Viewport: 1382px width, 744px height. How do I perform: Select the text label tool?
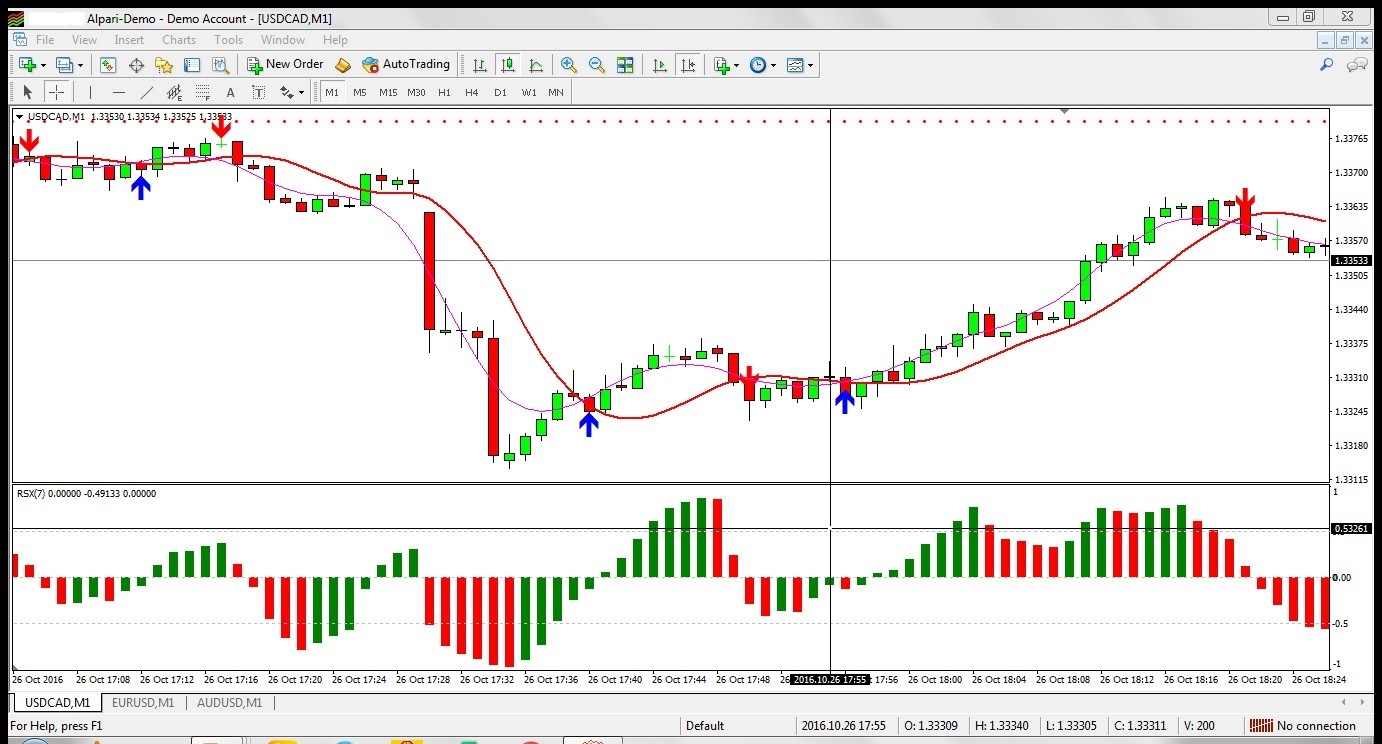[x=258, y=92]
